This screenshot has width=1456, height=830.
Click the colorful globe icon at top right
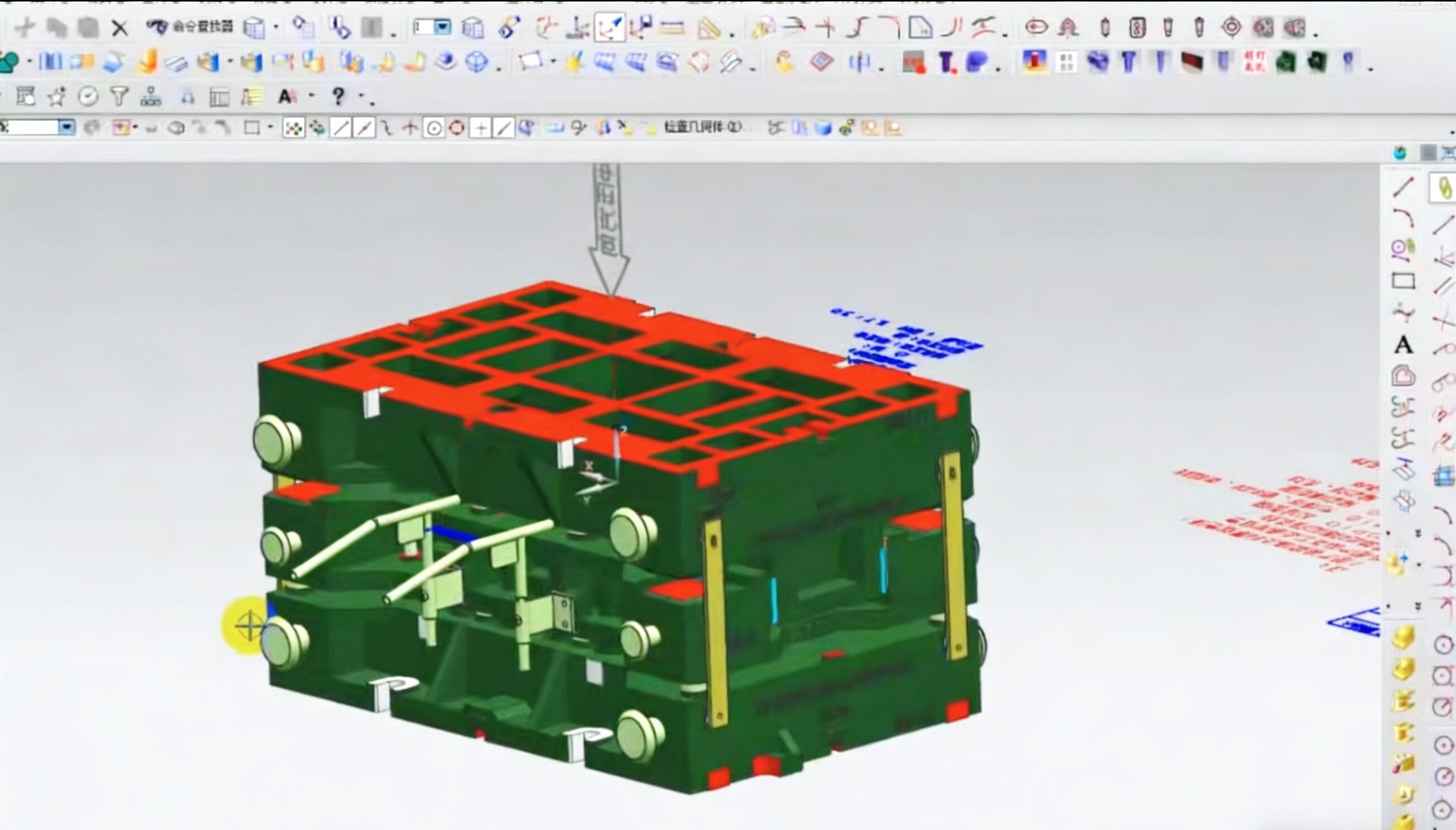[1400, 153]
